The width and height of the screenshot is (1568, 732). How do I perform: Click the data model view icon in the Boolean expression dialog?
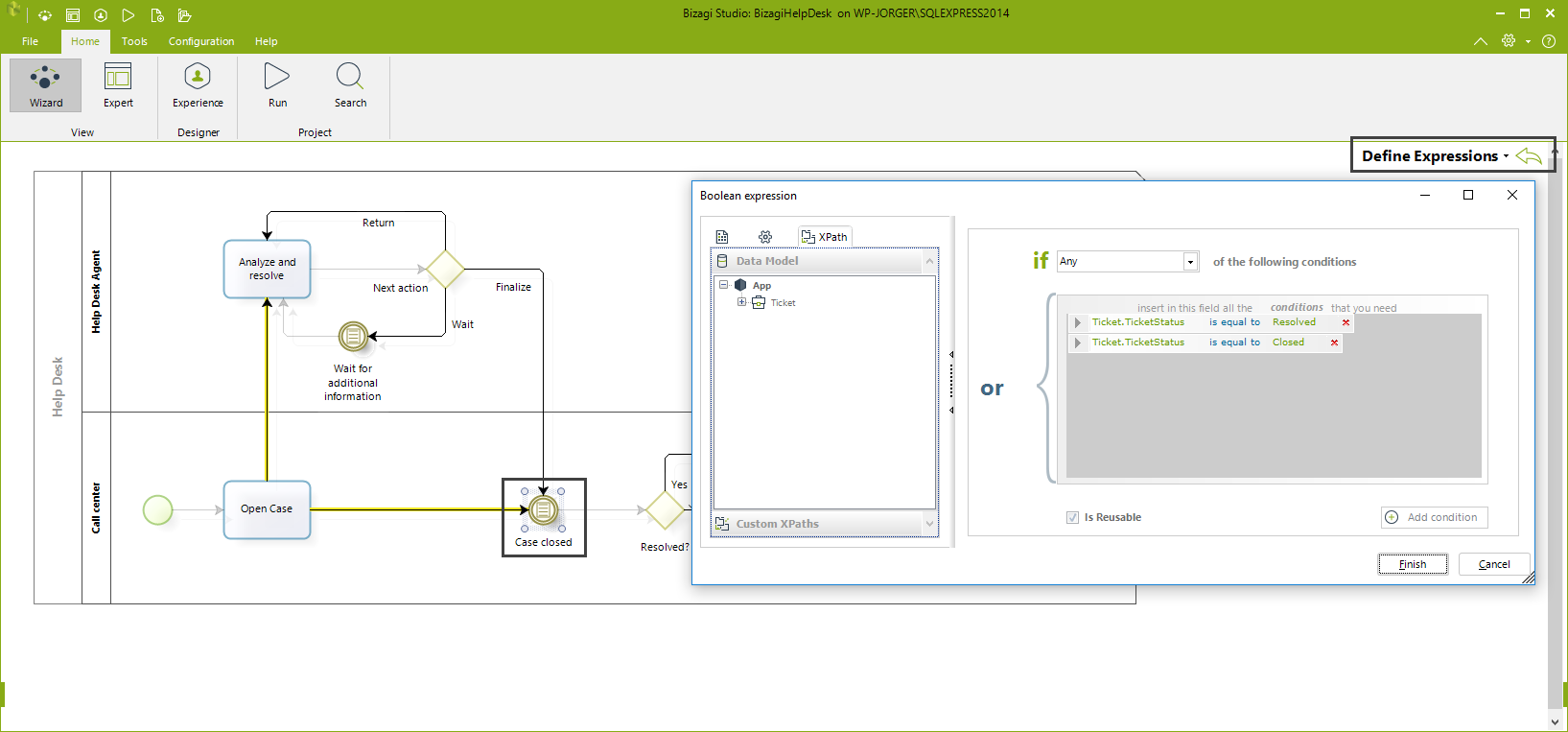[722, 237]
